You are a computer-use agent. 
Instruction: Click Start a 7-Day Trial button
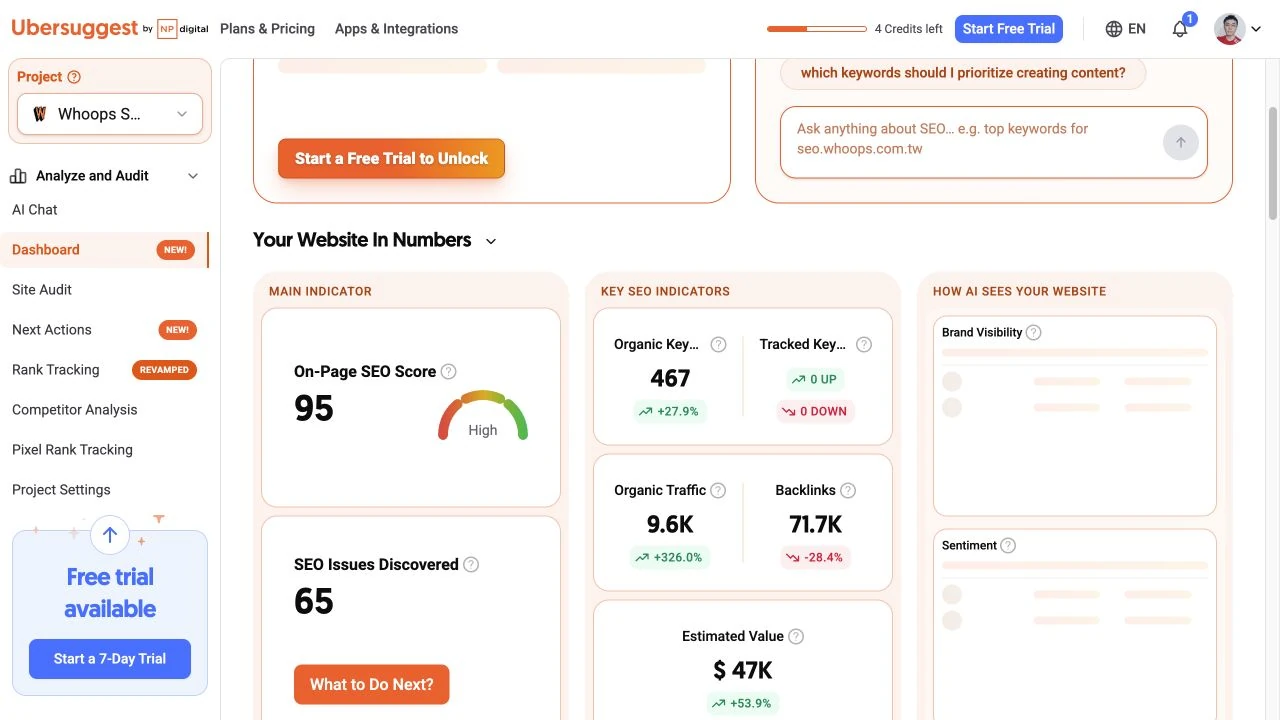[110, 659]
